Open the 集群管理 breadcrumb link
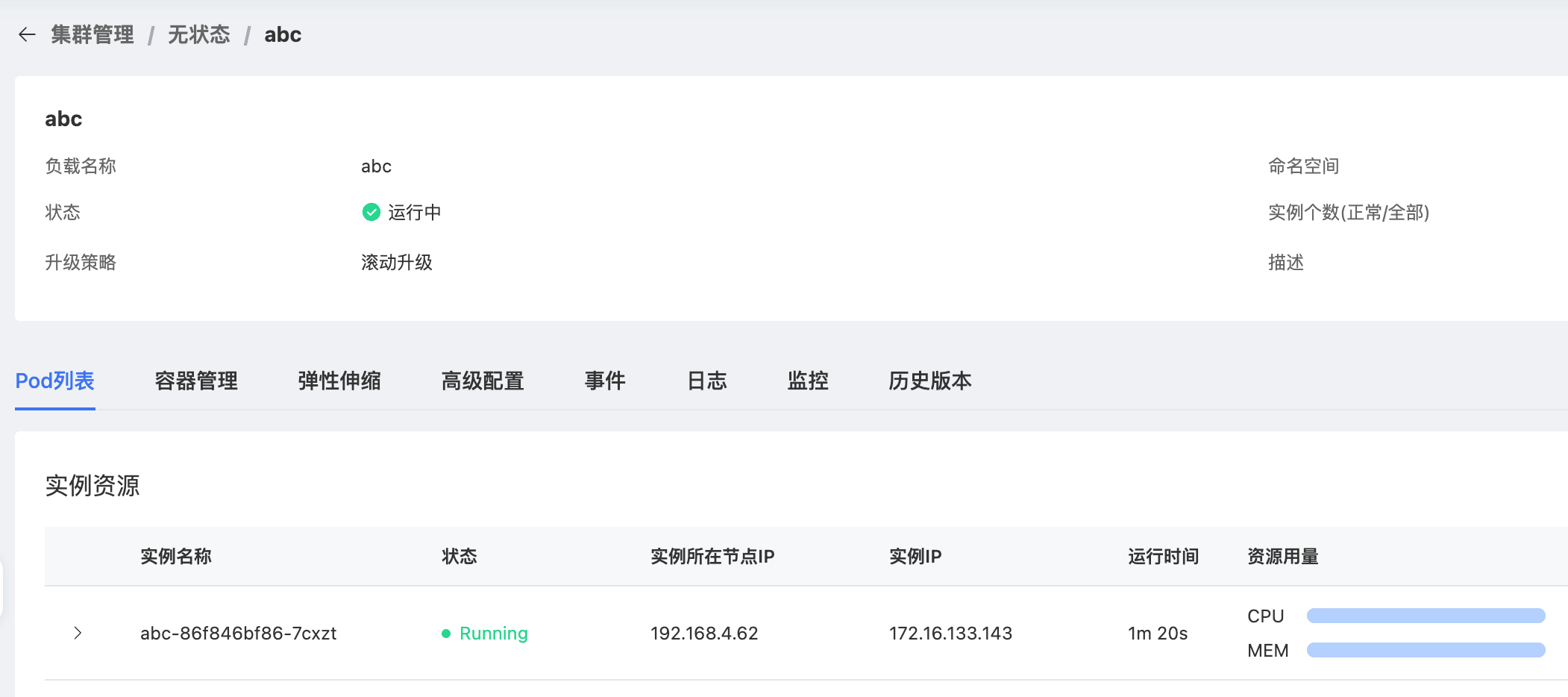1568x697 pixels. pyautogui.click(x=92, y=34)
